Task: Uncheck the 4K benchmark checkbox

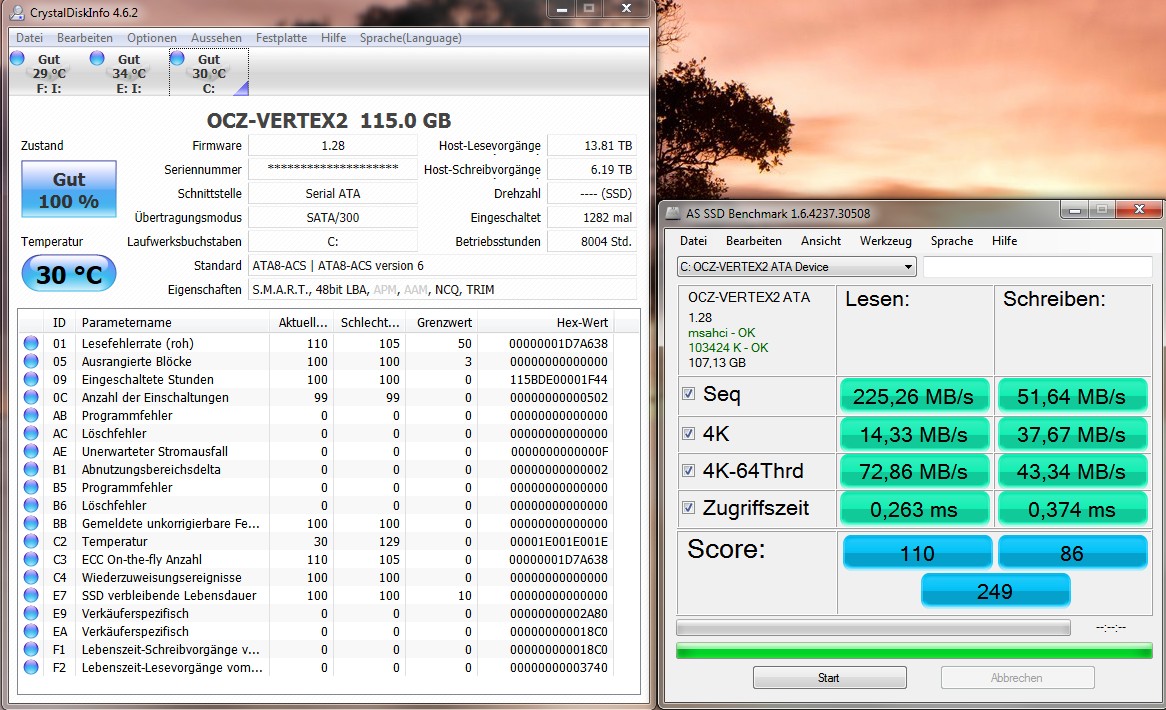Action: pyautogui.click(x=689, y=433)
